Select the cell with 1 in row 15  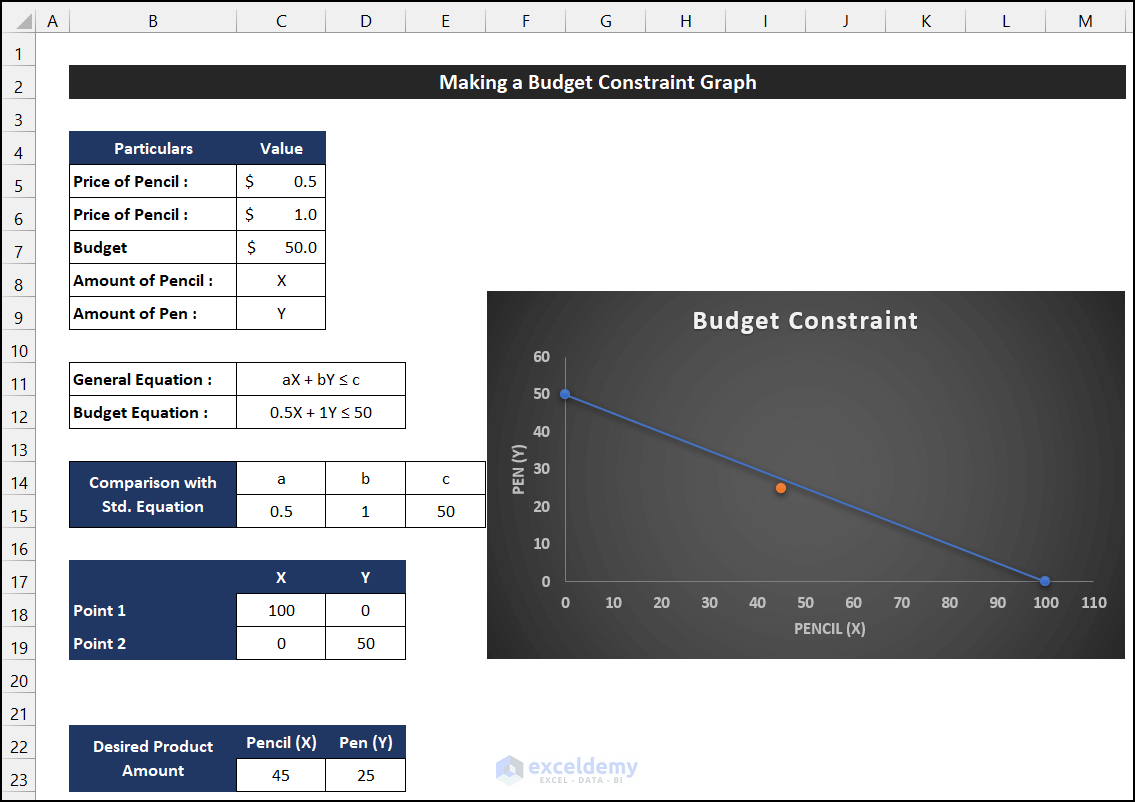point(366,511)
